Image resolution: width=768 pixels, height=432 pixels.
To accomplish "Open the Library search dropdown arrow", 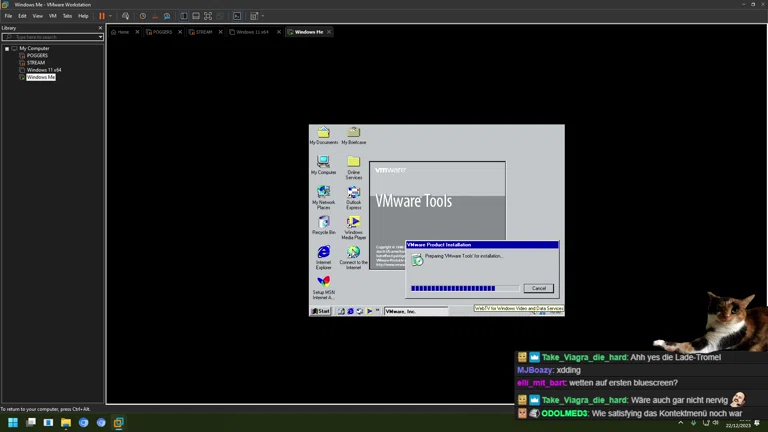I will [100, 37].
